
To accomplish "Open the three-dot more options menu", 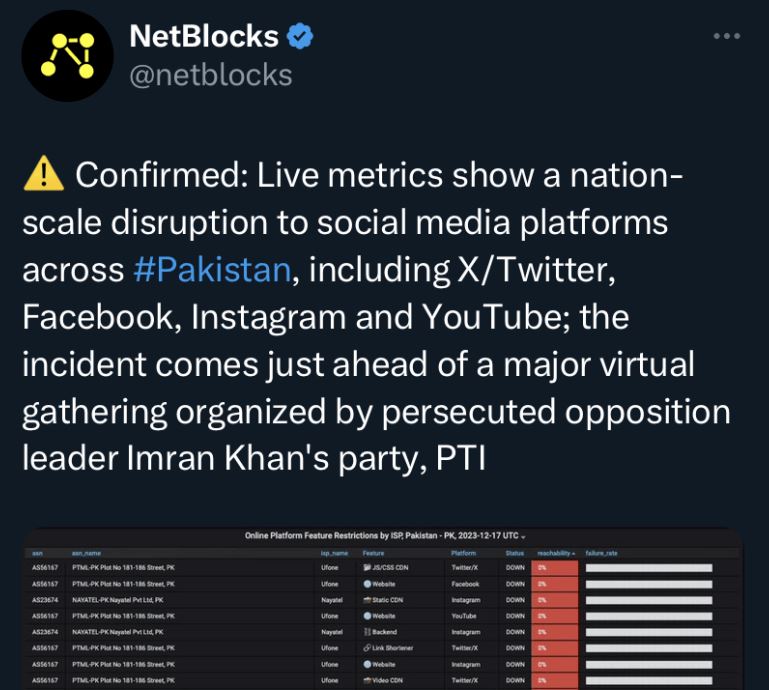I will (x=727, y=36).
